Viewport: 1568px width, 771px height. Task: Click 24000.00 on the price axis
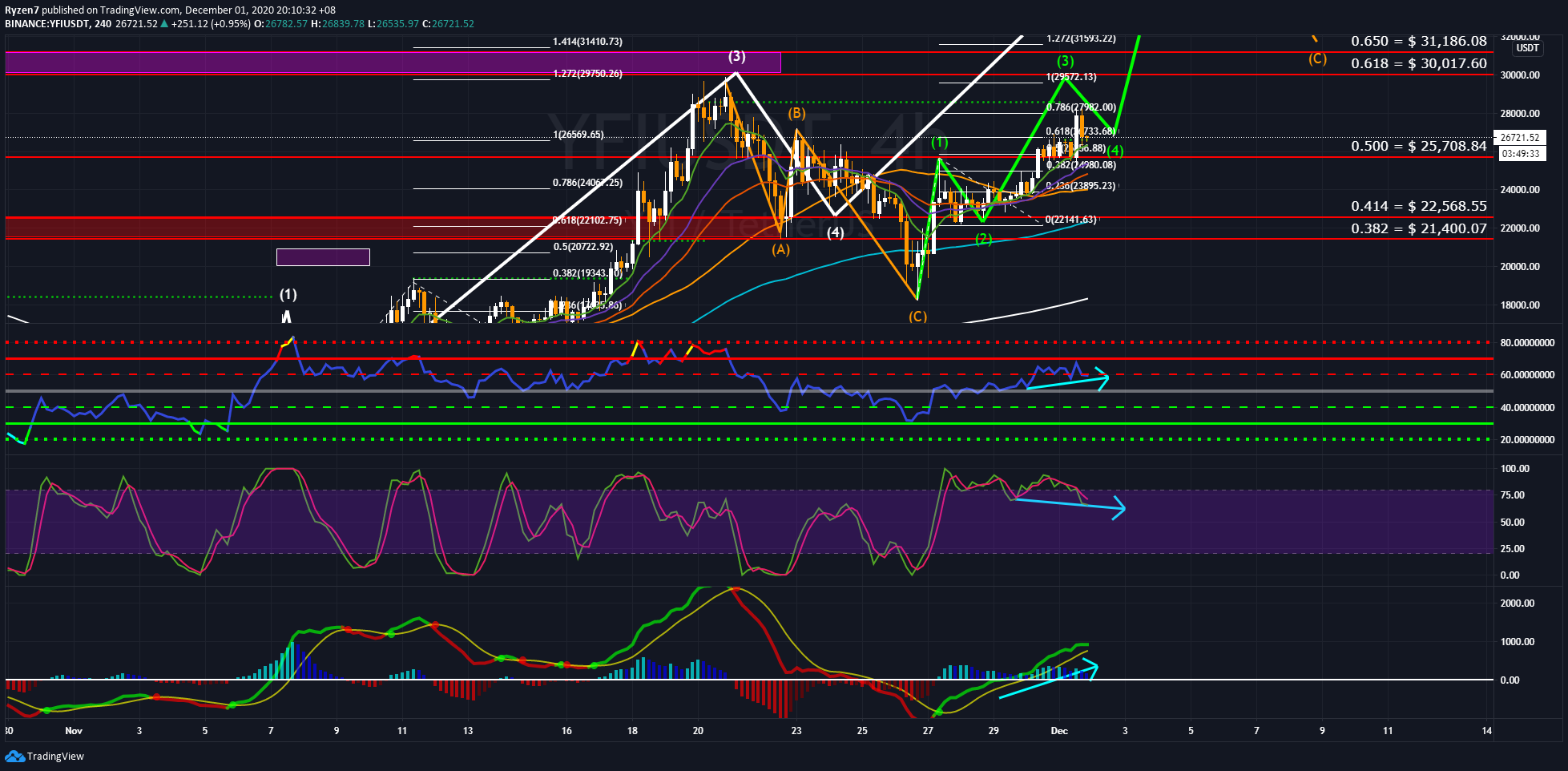(1520, 190)
